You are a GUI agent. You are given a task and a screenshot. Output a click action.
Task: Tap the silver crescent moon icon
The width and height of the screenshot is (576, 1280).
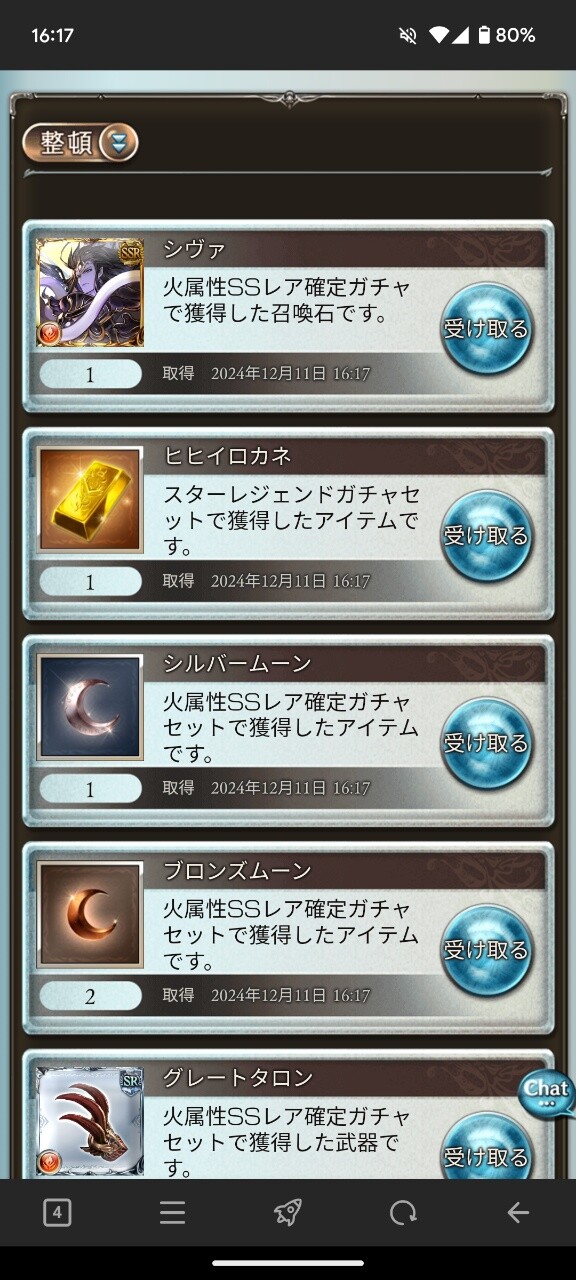[90, 707]
